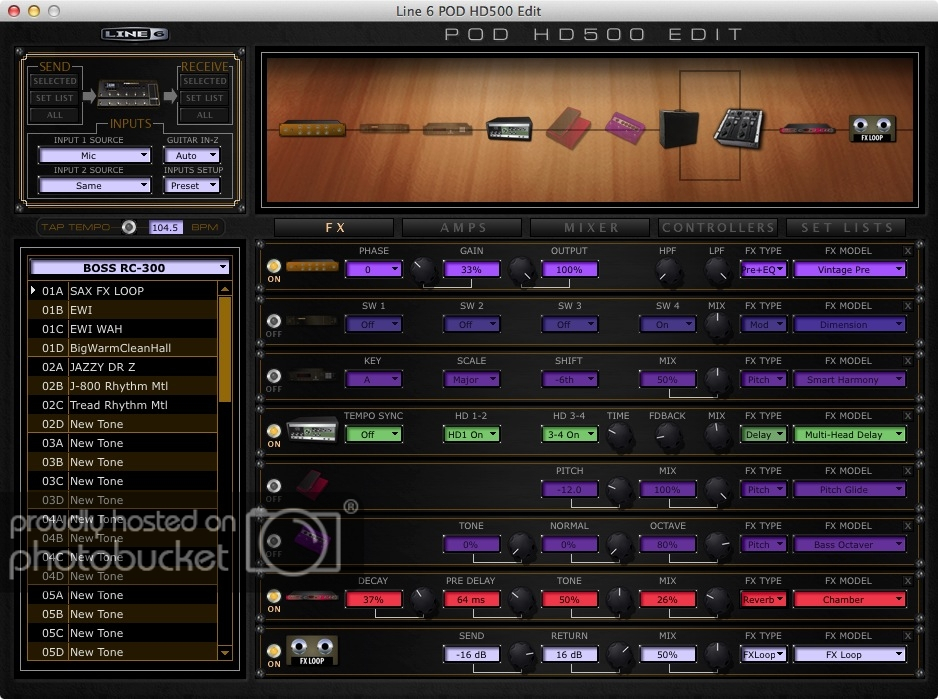Open the mixer block in signal chain
This screenshot has width=938, height=699.
point(738,126)
